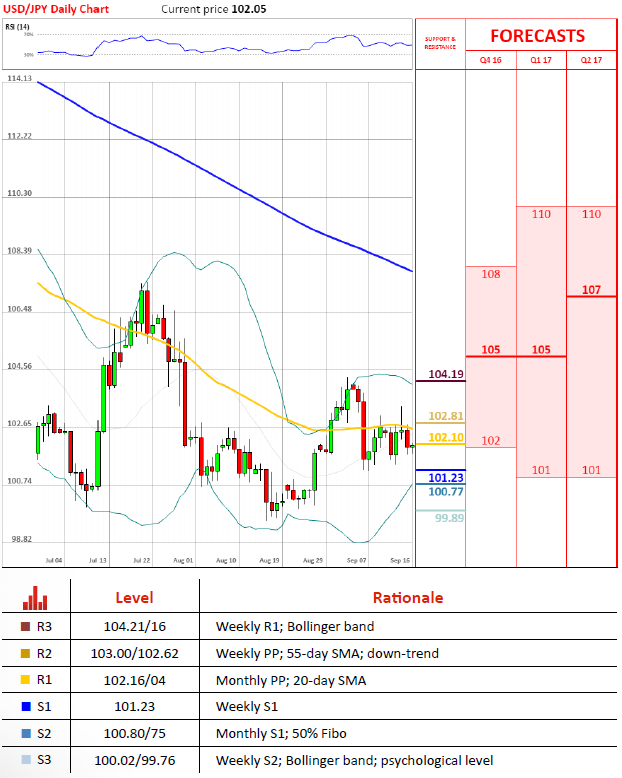The image size is (622, 778).
Task: Click the Rationale column header
Action: click(408, 597)
